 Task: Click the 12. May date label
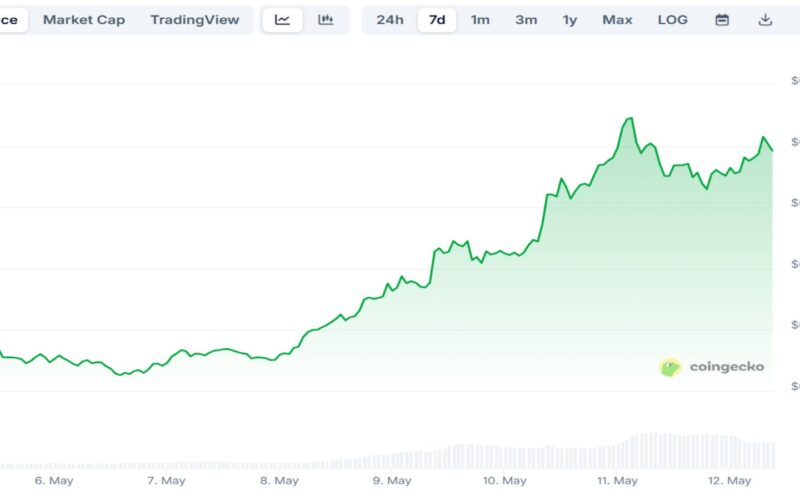pos(730,481)
